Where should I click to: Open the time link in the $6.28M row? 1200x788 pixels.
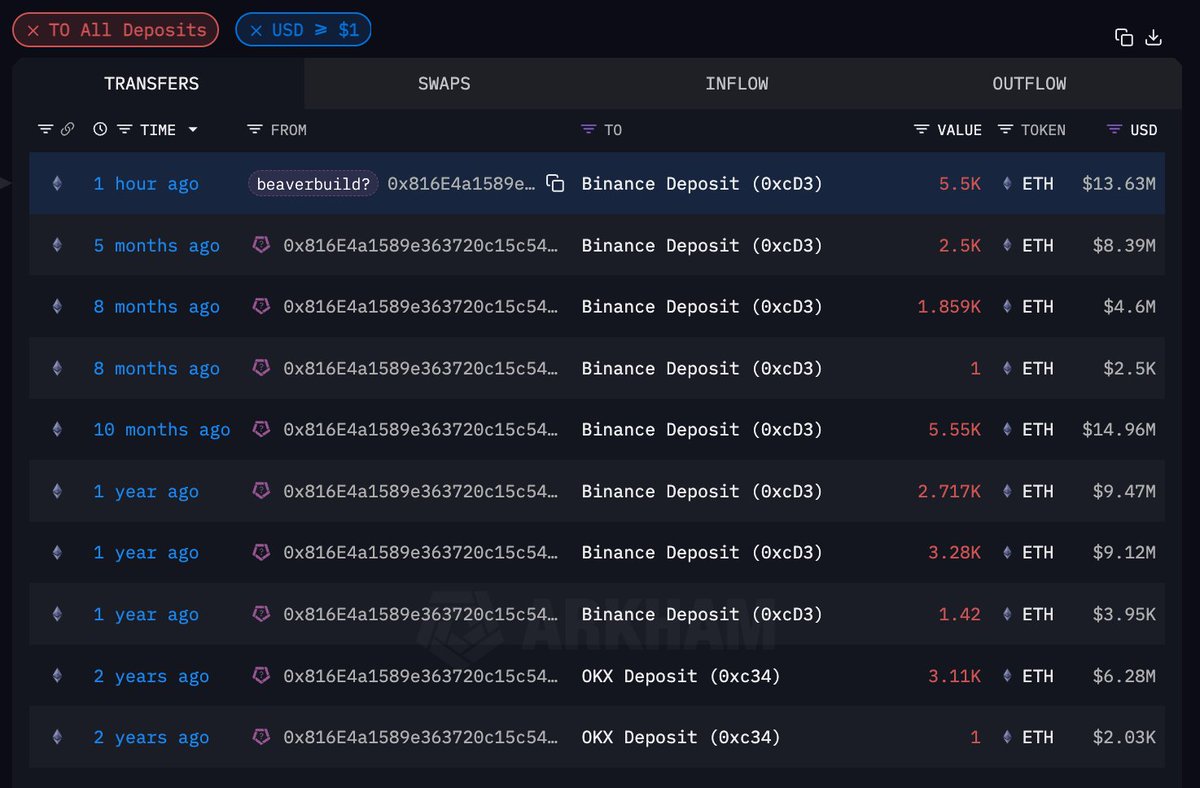click(x=152, y=677)
